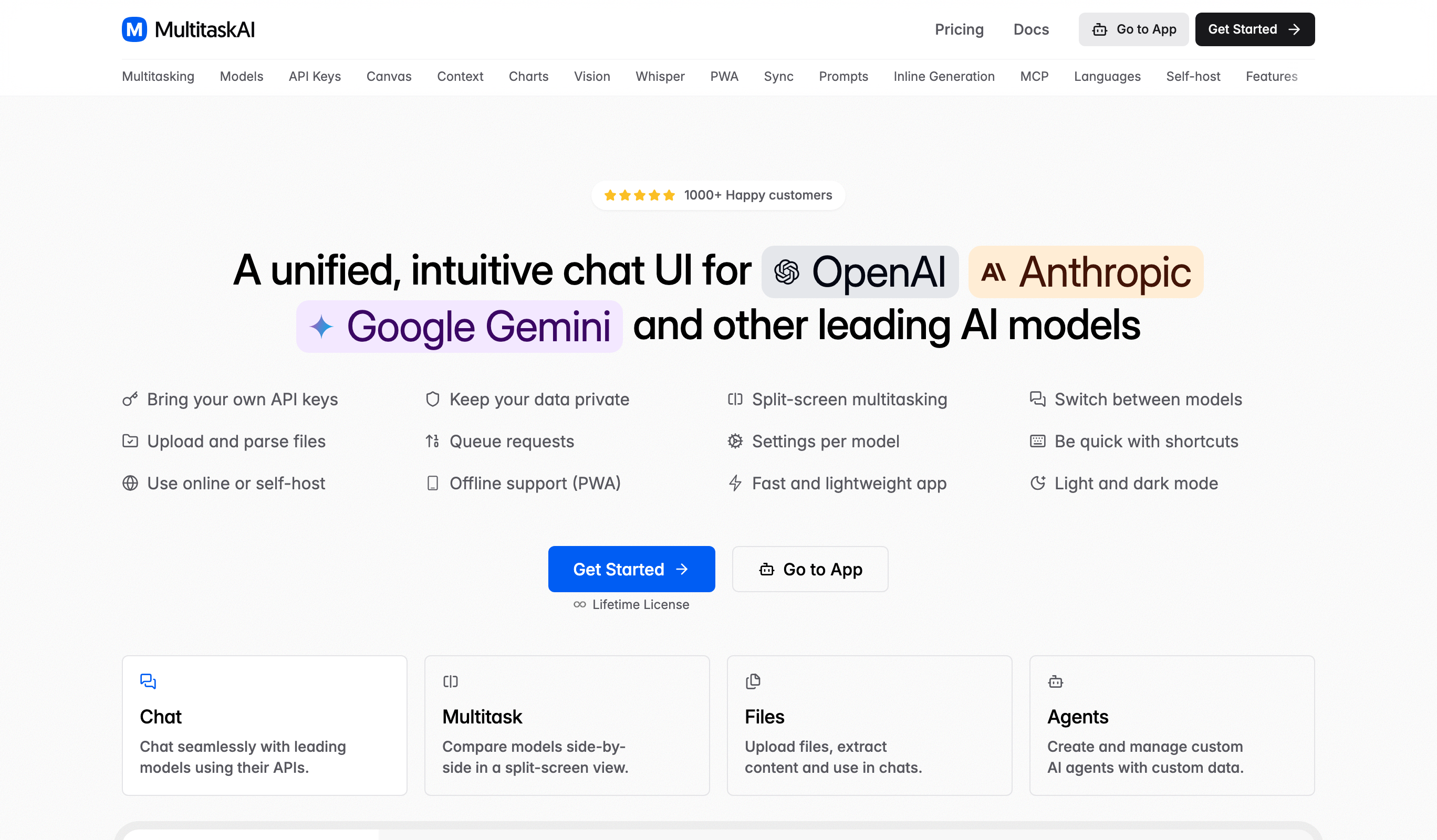Screen dimensions: 1437x840
Task: Select the Multitasking nav item
Action: 158,76
